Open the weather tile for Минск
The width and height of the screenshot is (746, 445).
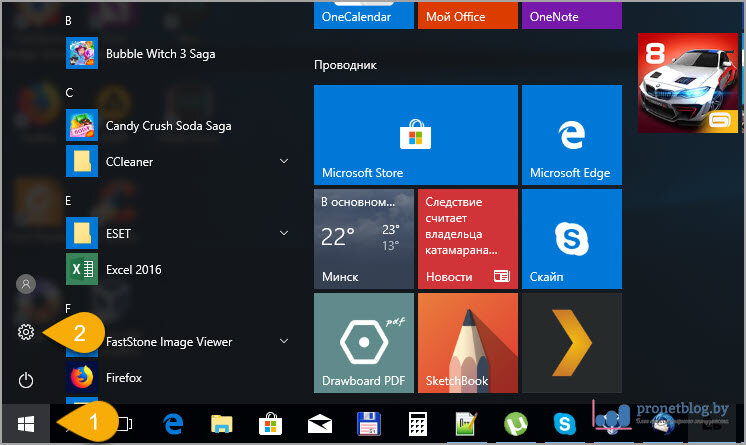[x=364, y=239]
